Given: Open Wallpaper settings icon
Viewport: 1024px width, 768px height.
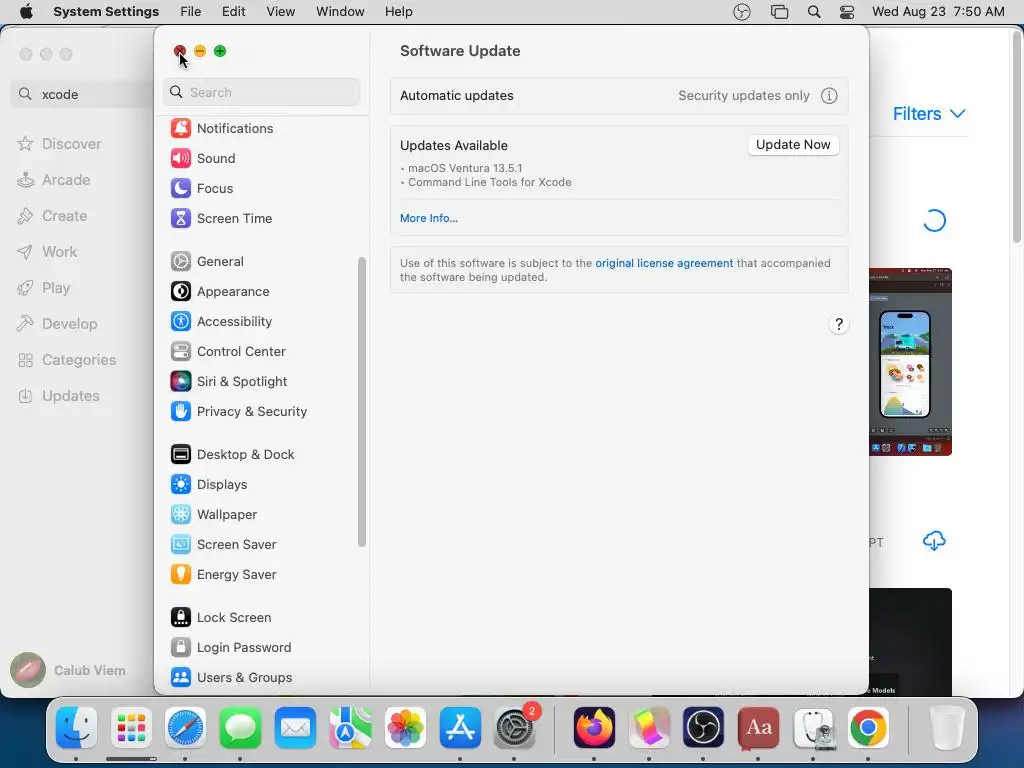Looking at the screenshot, I should click(x=181, y=515).
